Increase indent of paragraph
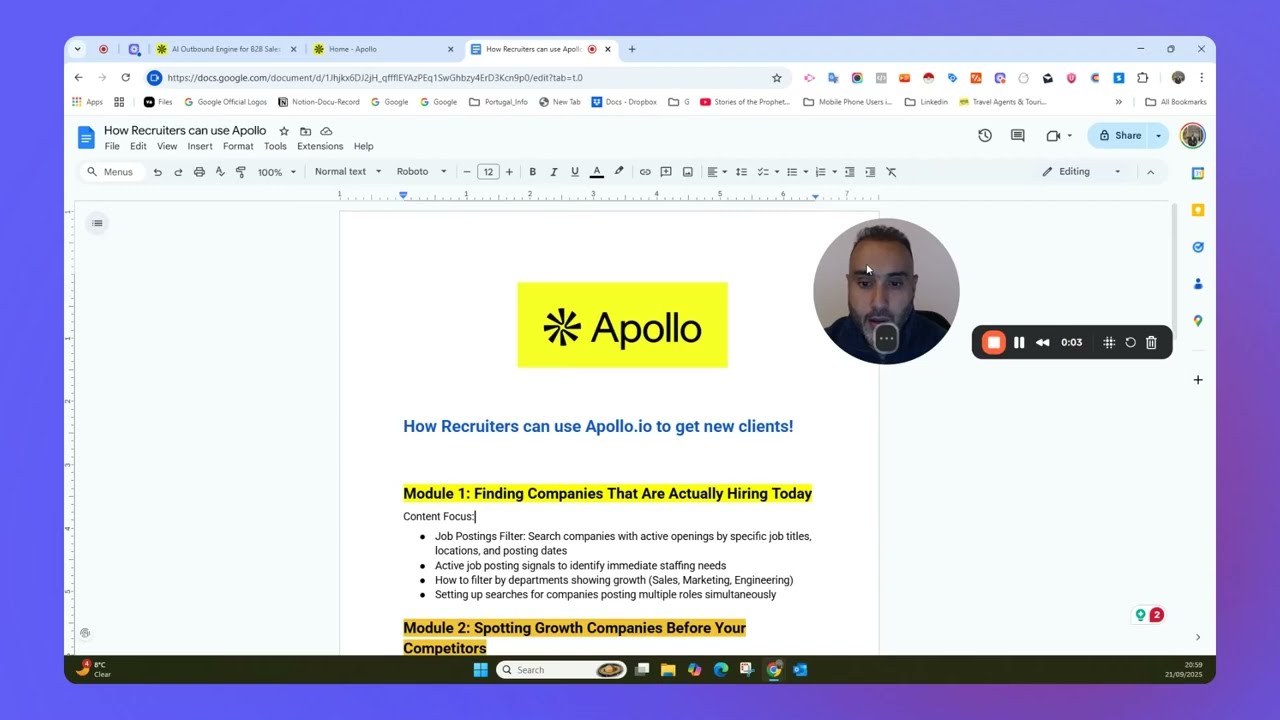 (870, 172)
